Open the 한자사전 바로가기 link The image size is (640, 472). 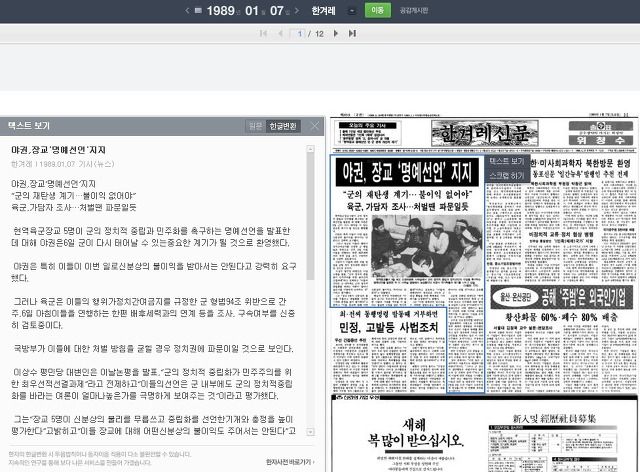[290, 462]
